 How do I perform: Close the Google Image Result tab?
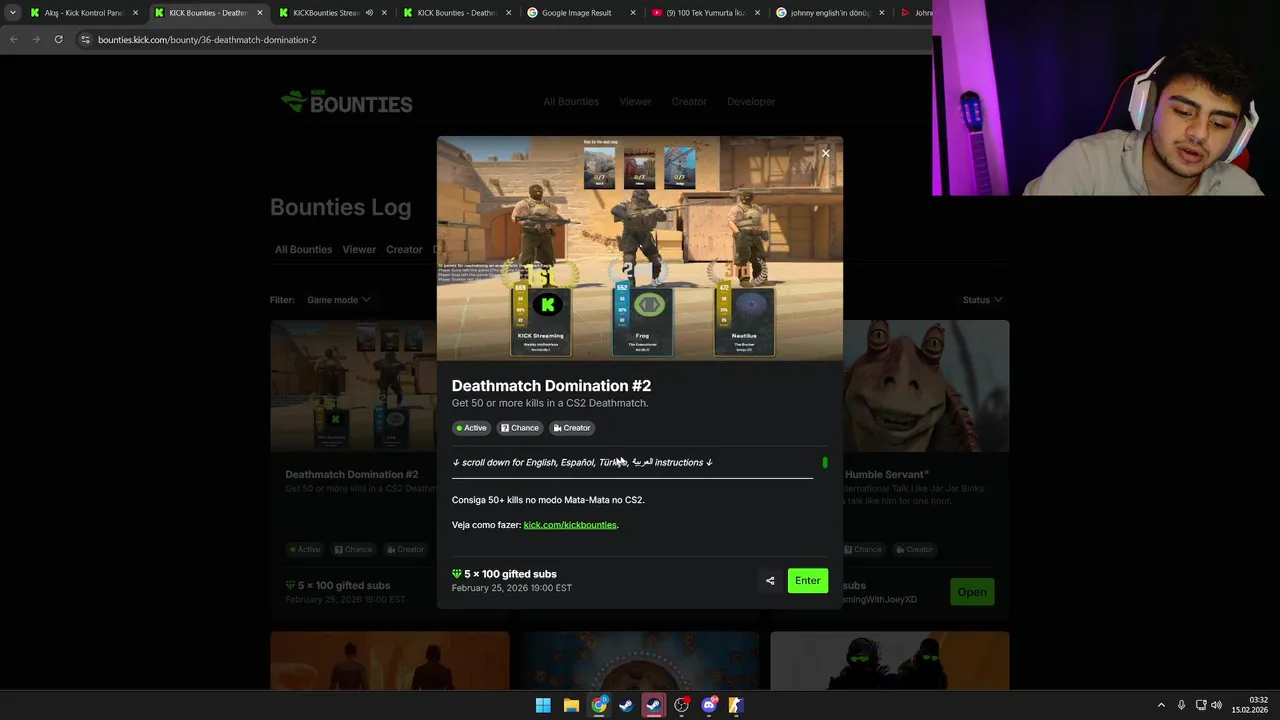(x=634, y=13)
